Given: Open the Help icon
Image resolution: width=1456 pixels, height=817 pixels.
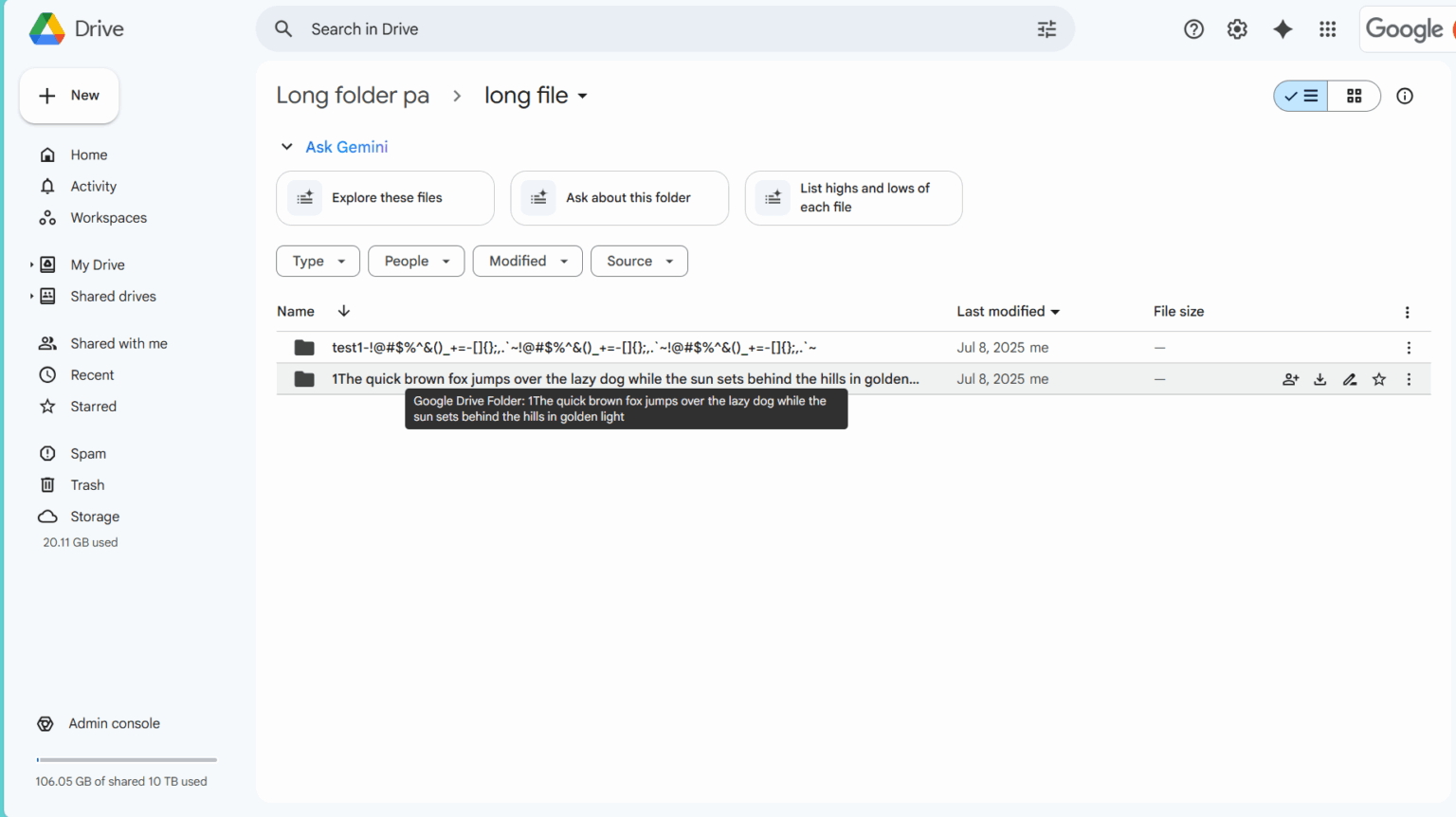Looking at the screenshot, I should [x=1193, y=29].
